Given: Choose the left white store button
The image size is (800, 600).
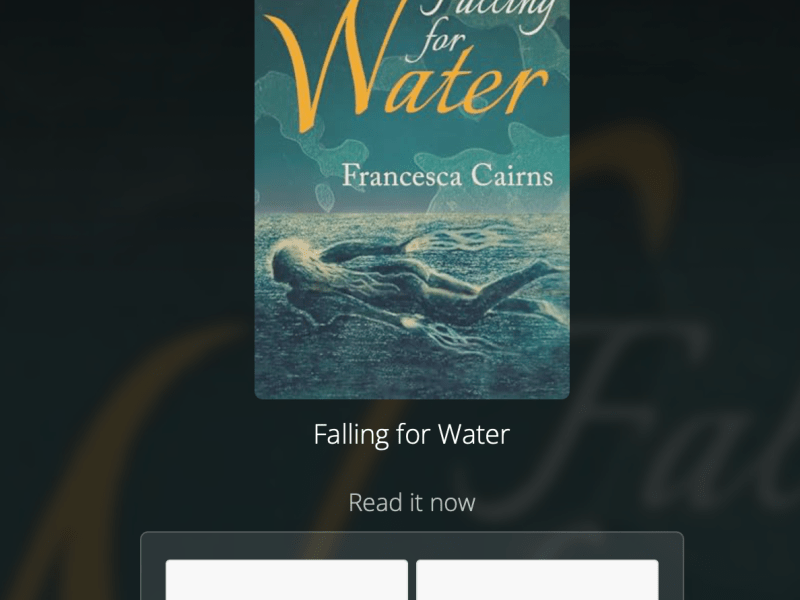Looking at the screenshot, I should 287,580.
